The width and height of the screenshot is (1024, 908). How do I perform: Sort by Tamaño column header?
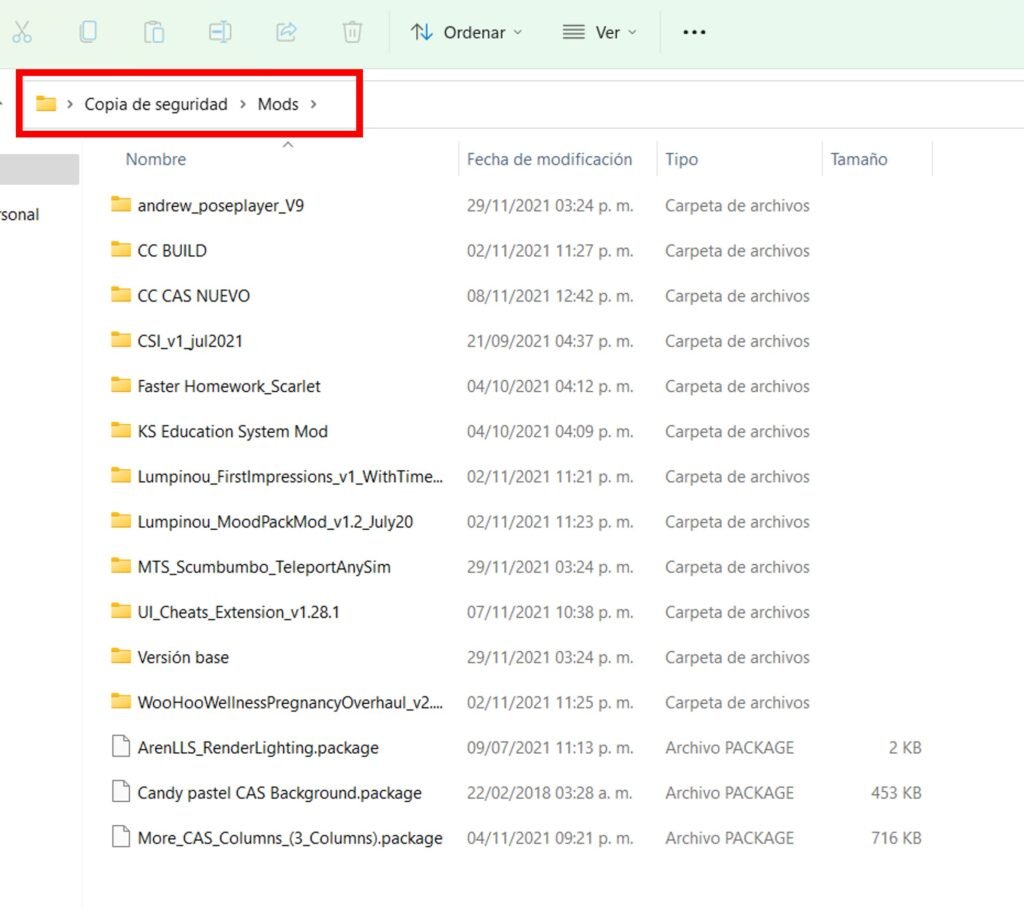pos(858,159)
